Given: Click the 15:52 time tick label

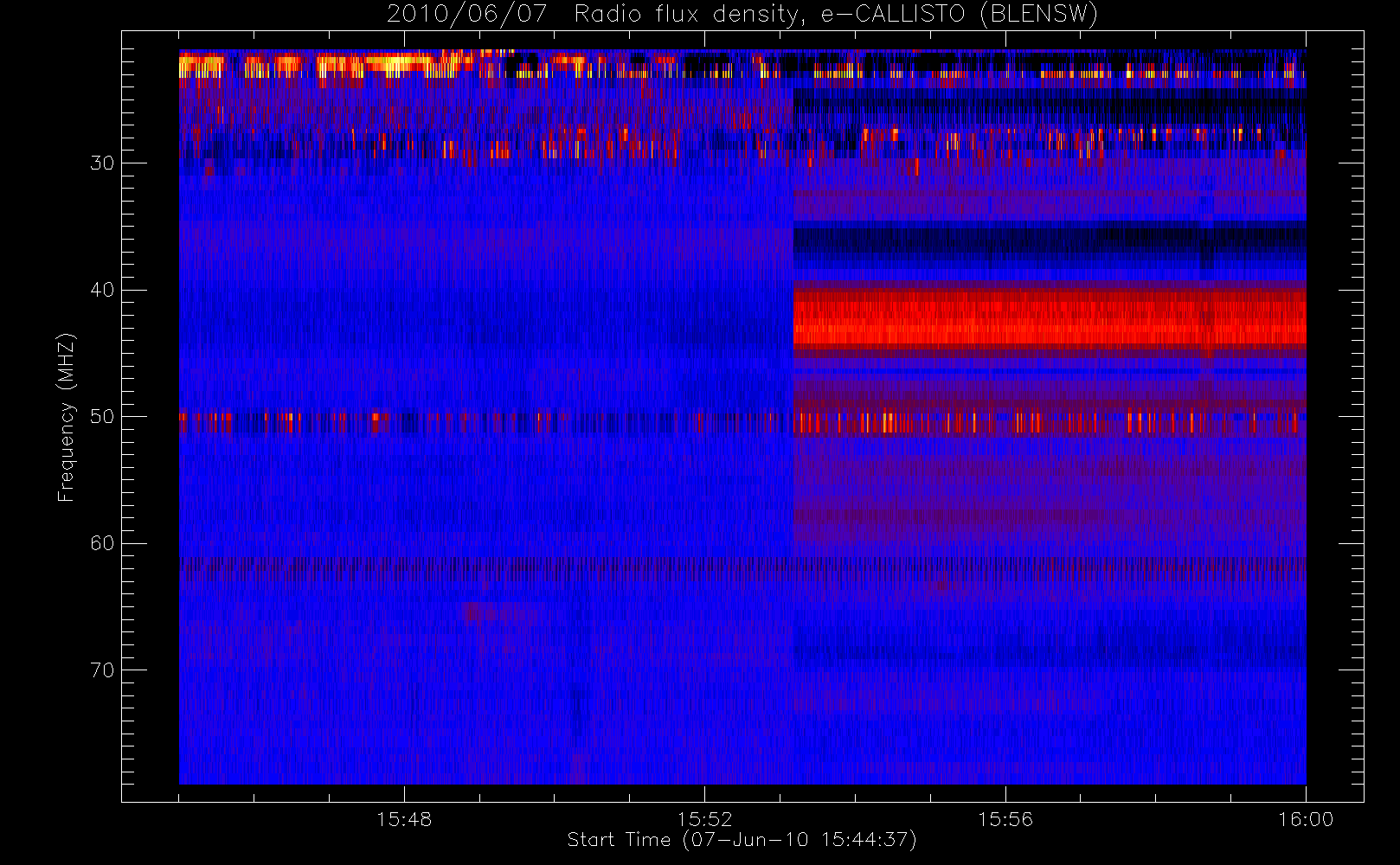Looking at the screenshot, I should coord(704,819).
